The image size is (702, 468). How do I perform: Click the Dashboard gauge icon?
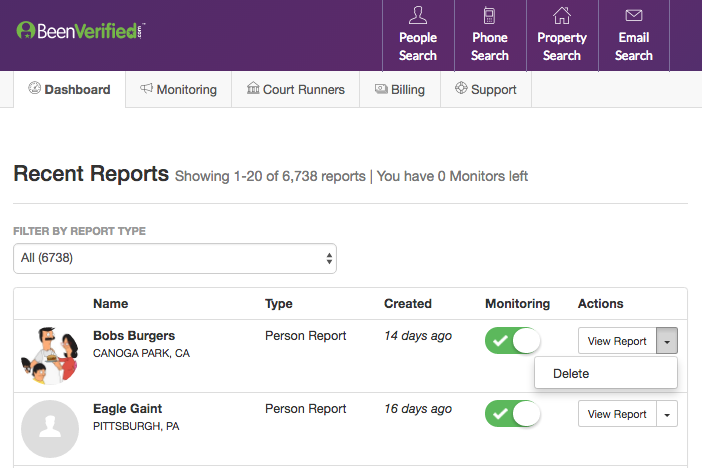coord(34,88)
